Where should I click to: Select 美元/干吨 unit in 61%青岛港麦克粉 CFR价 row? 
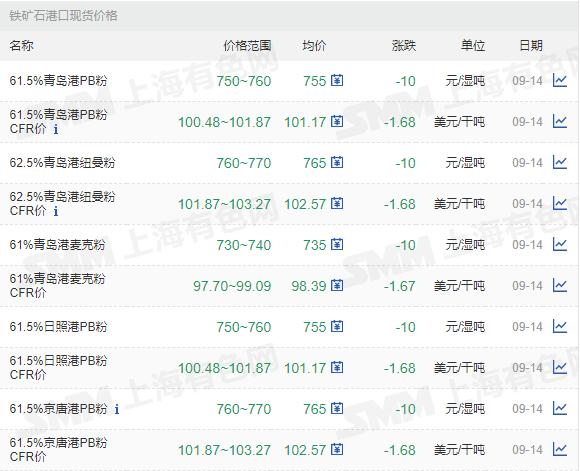[x=459, y=286]
